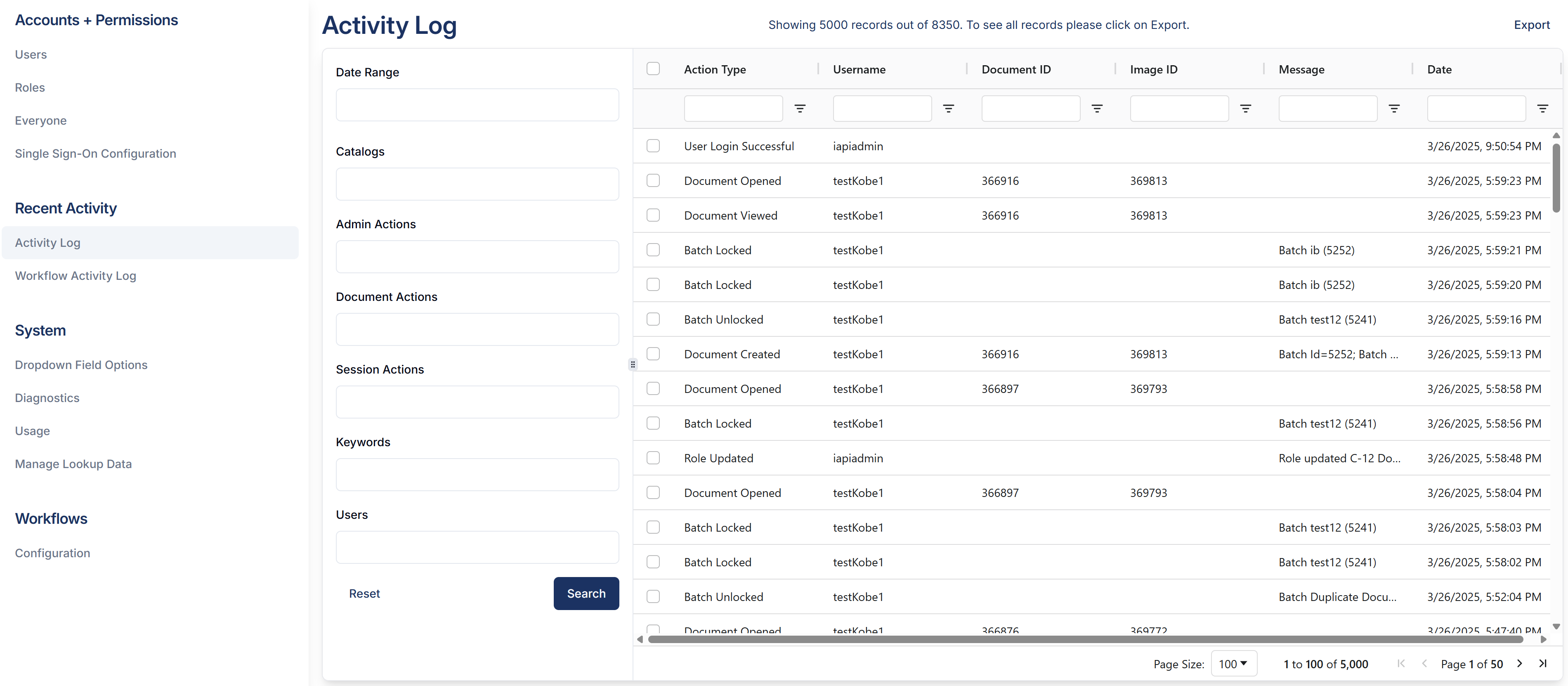Select the Document Viewed row checkbox

[x=653, y=215]
